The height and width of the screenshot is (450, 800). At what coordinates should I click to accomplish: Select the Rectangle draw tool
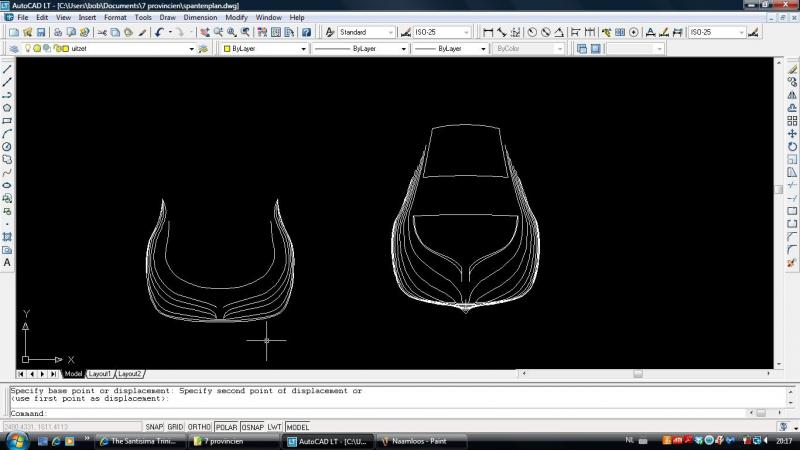pos(7,121)
